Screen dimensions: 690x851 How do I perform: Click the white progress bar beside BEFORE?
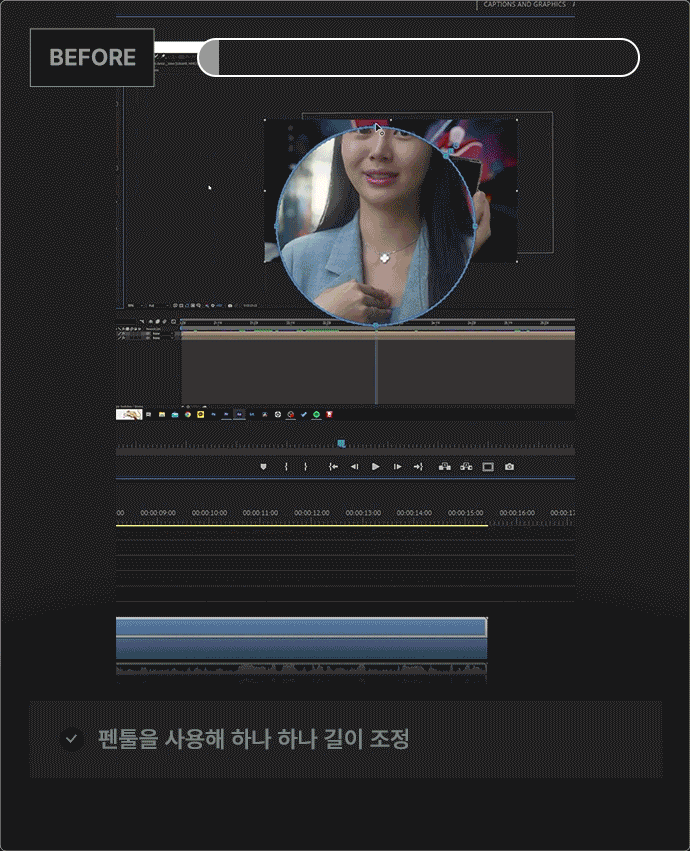[x=419, y=58]
